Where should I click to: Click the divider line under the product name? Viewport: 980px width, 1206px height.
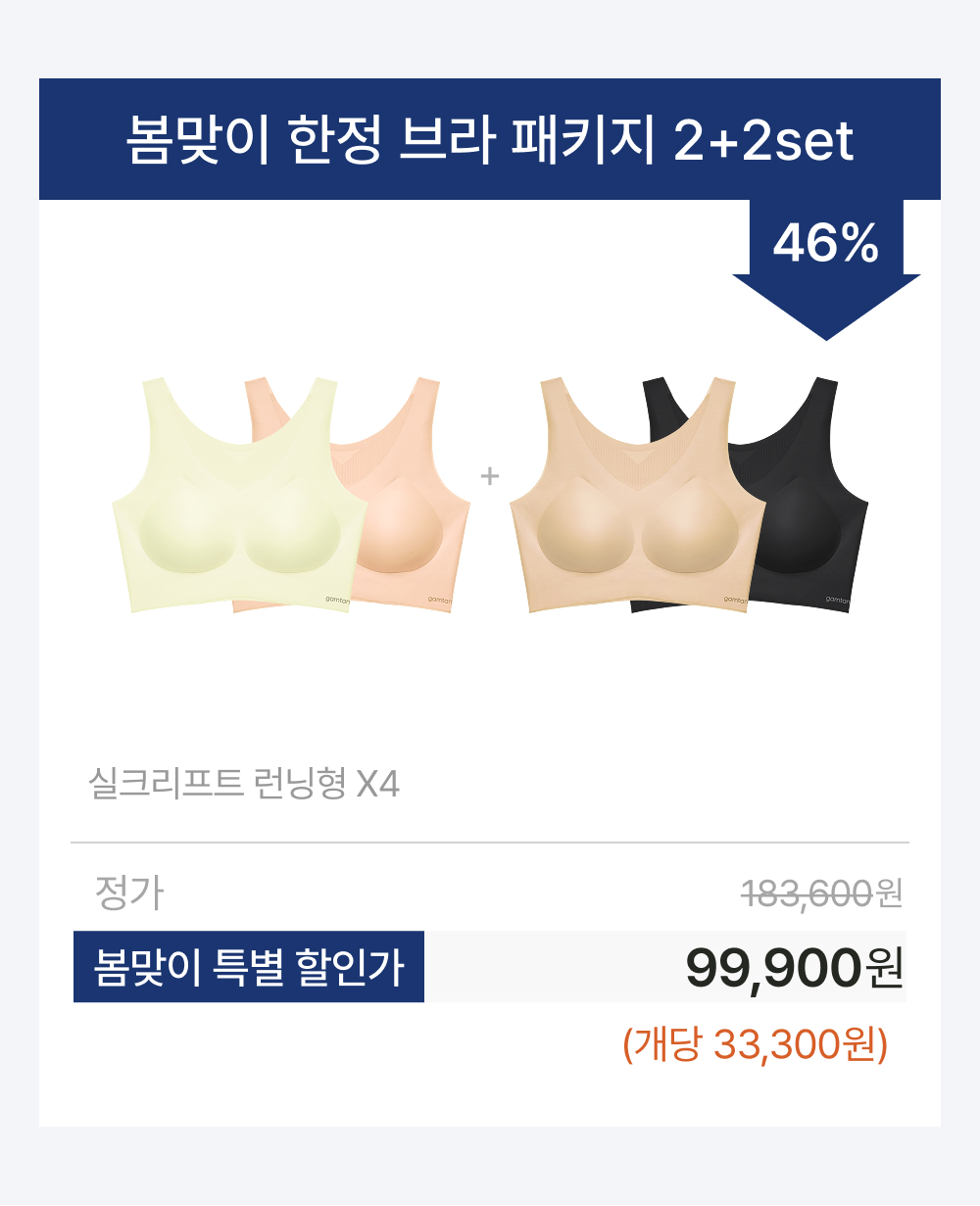[x=490, y=843]
